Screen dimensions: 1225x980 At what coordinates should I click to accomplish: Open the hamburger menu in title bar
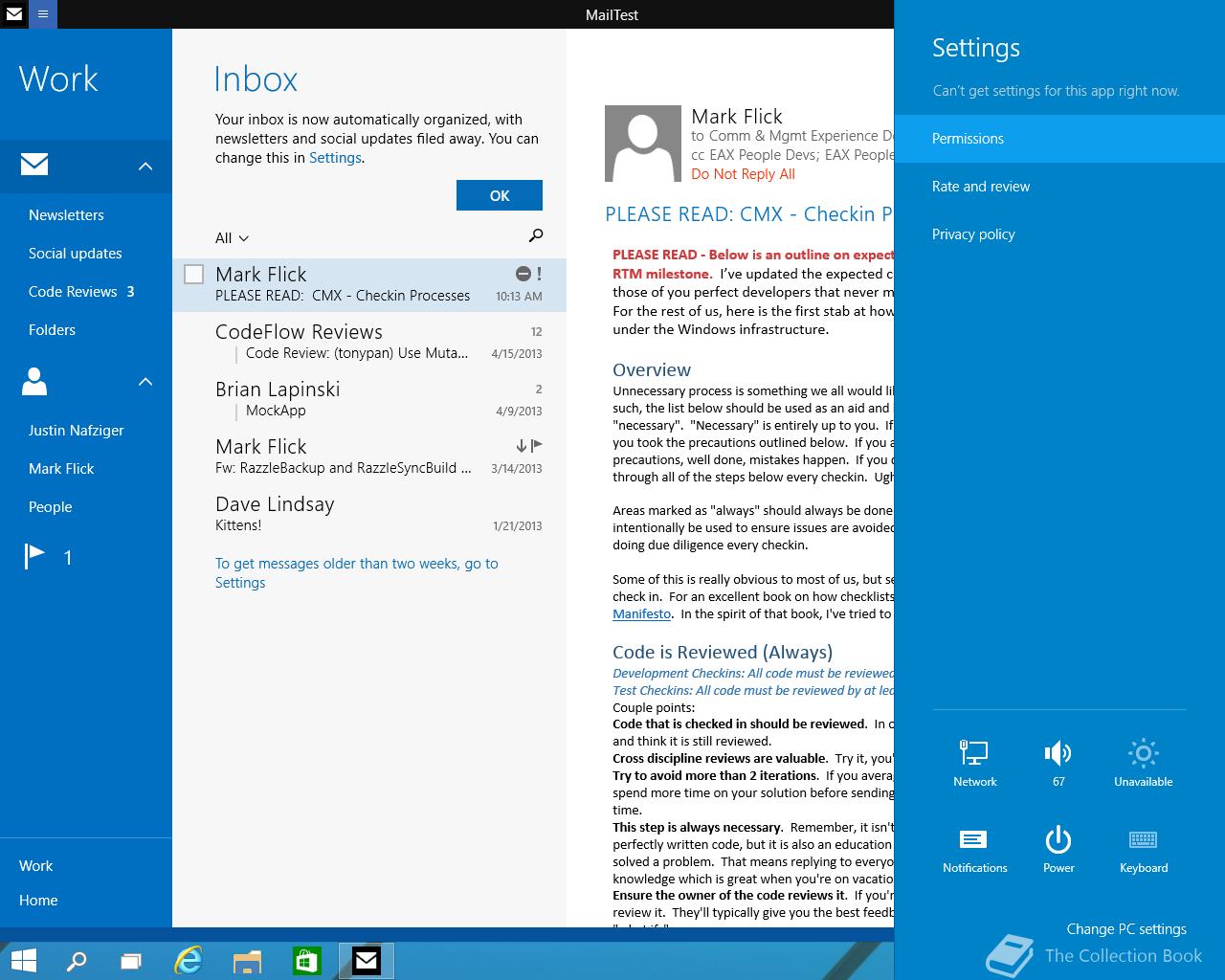point(43,14)
